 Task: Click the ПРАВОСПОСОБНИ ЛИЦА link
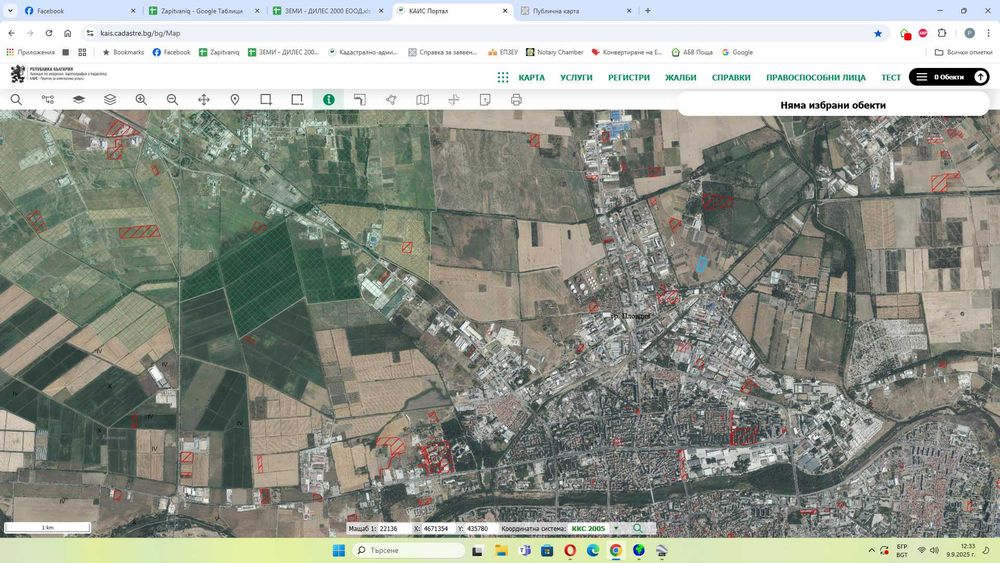tap(816, 77)
